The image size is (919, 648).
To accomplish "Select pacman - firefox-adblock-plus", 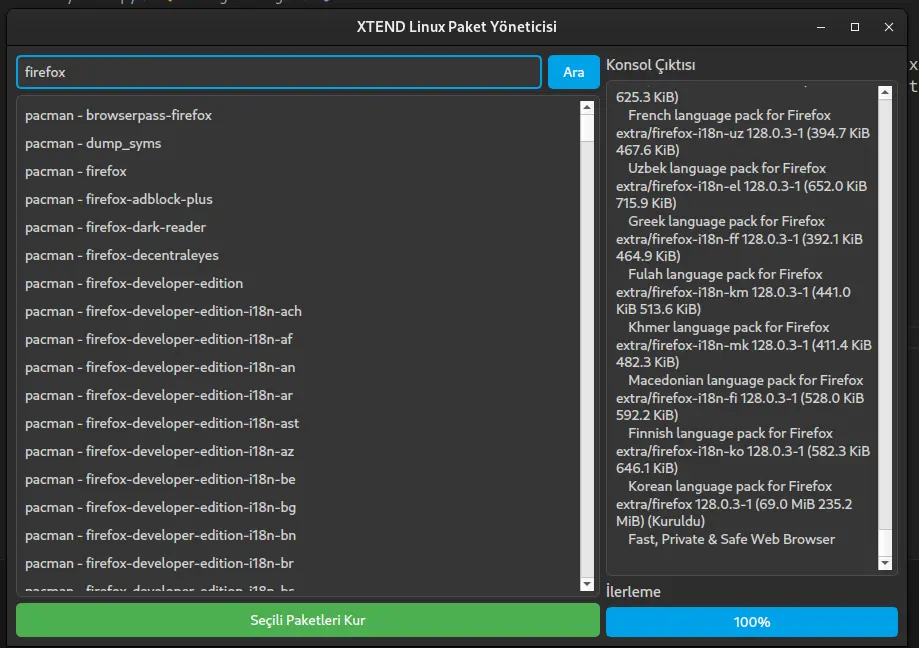I will [299, 199].
